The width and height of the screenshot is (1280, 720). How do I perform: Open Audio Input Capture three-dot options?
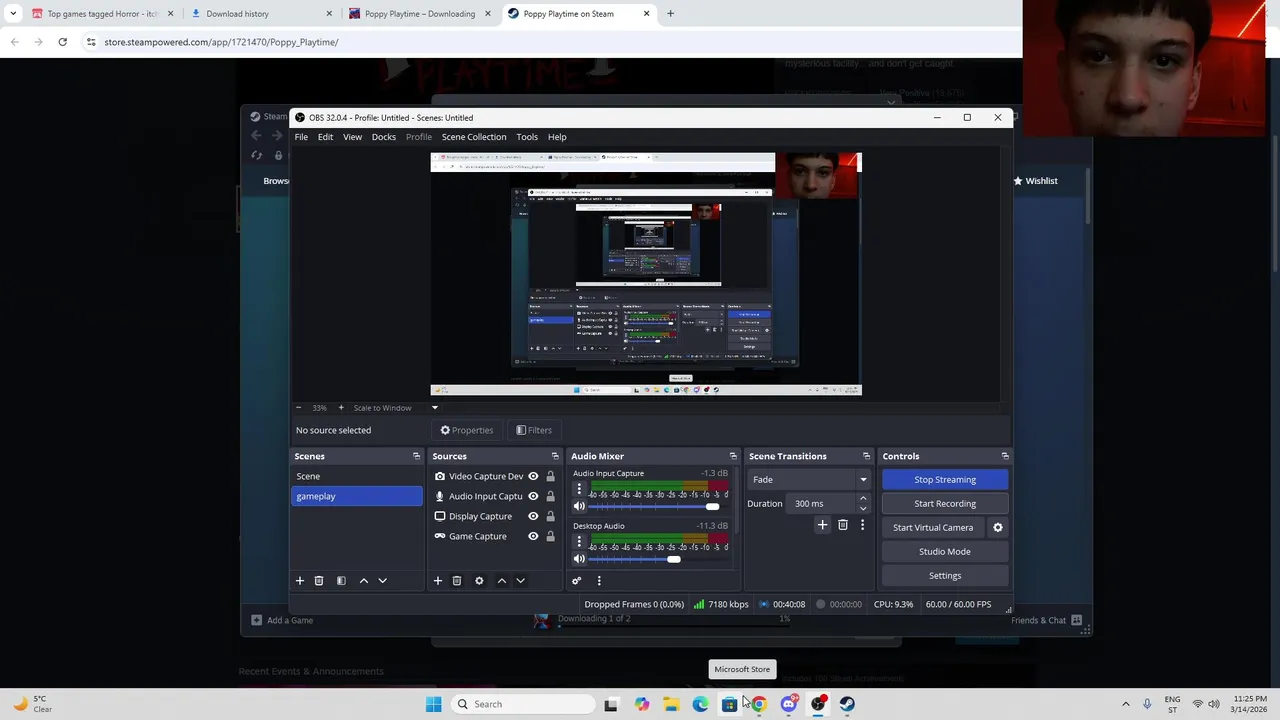579,489
